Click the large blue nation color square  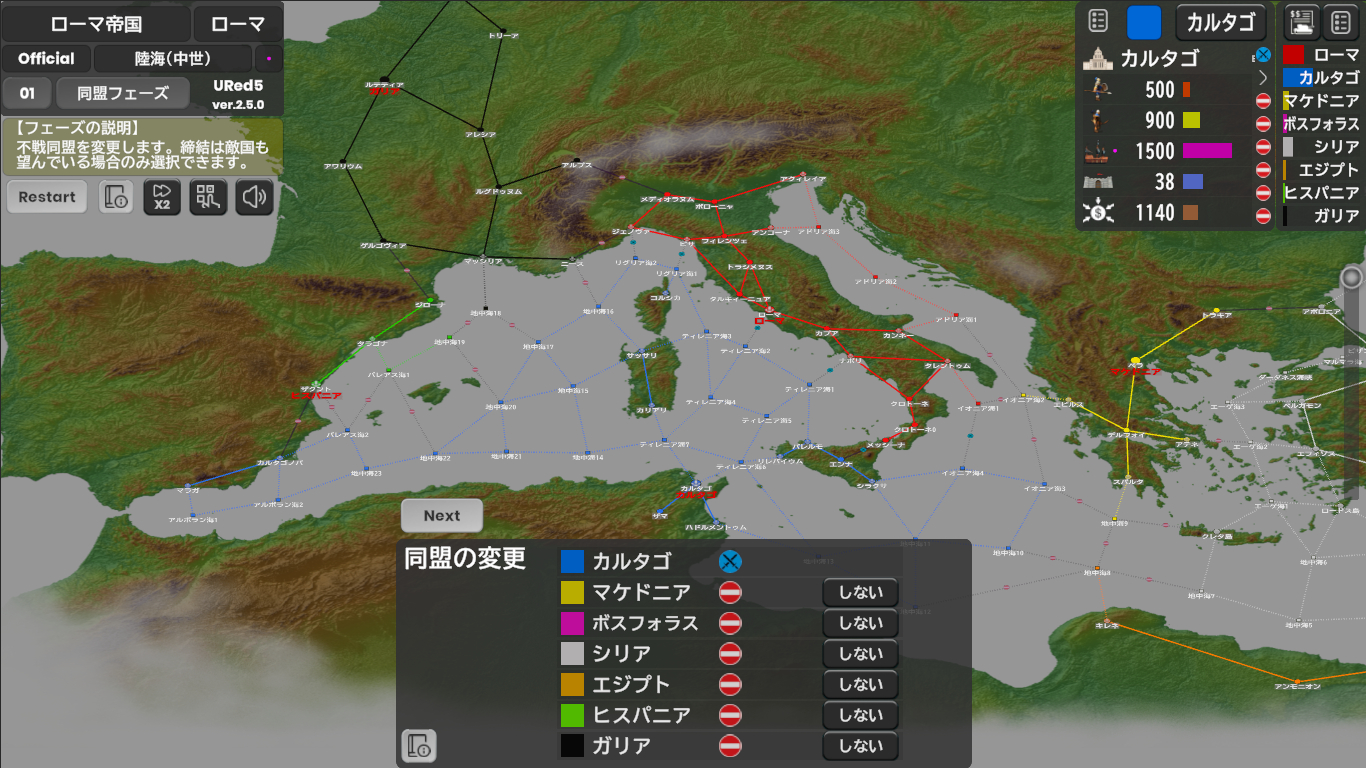(1144, 22)
